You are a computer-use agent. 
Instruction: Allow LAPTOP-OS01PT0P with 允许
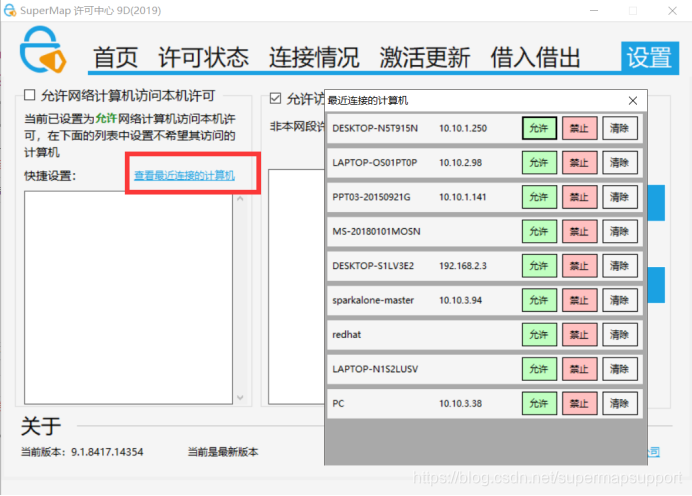tap(539, 162)
